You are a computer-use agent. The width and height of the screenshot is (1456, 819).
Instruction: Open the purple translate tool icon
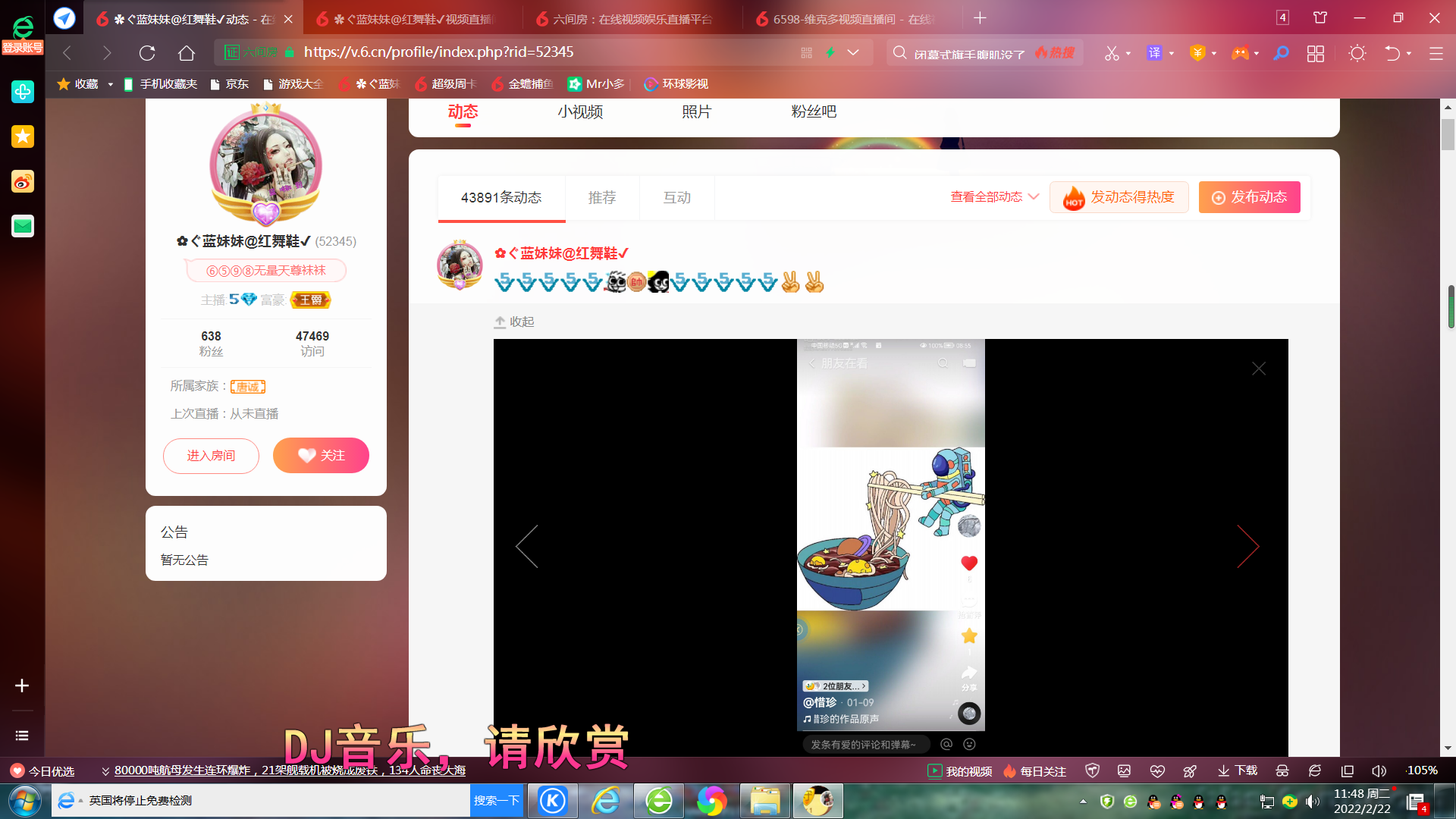(x=1154, y=53)
